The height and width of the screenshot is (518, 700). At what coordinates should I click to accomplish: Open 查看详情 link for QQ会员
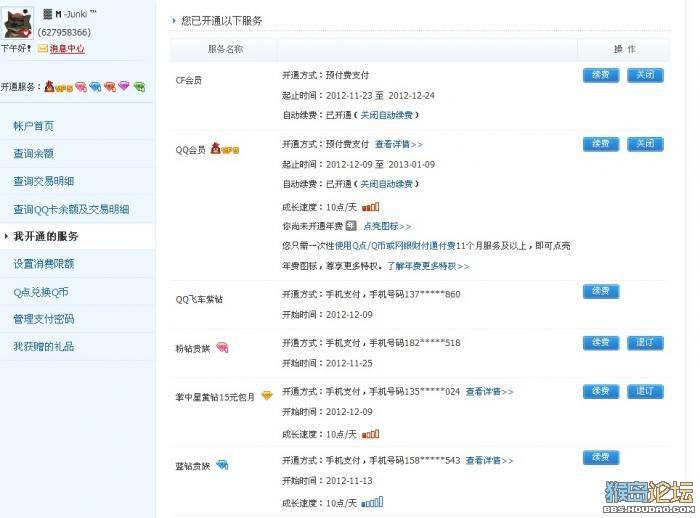pyautogui.click(x=399, y=144)
